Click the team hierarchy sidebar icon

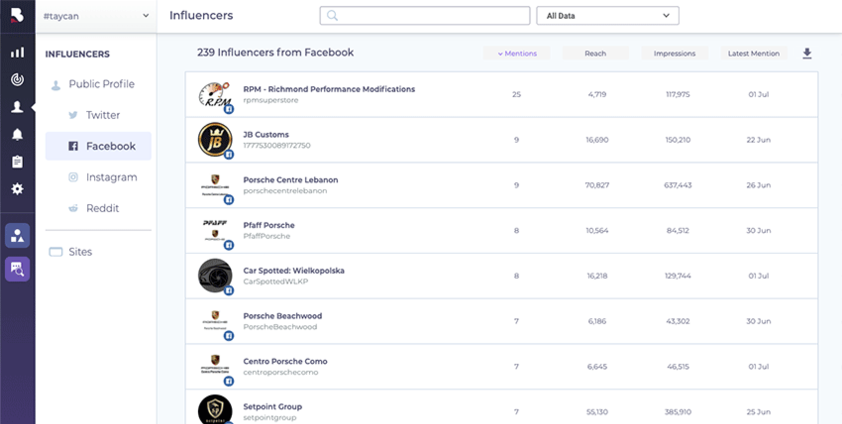click(17, 235)
